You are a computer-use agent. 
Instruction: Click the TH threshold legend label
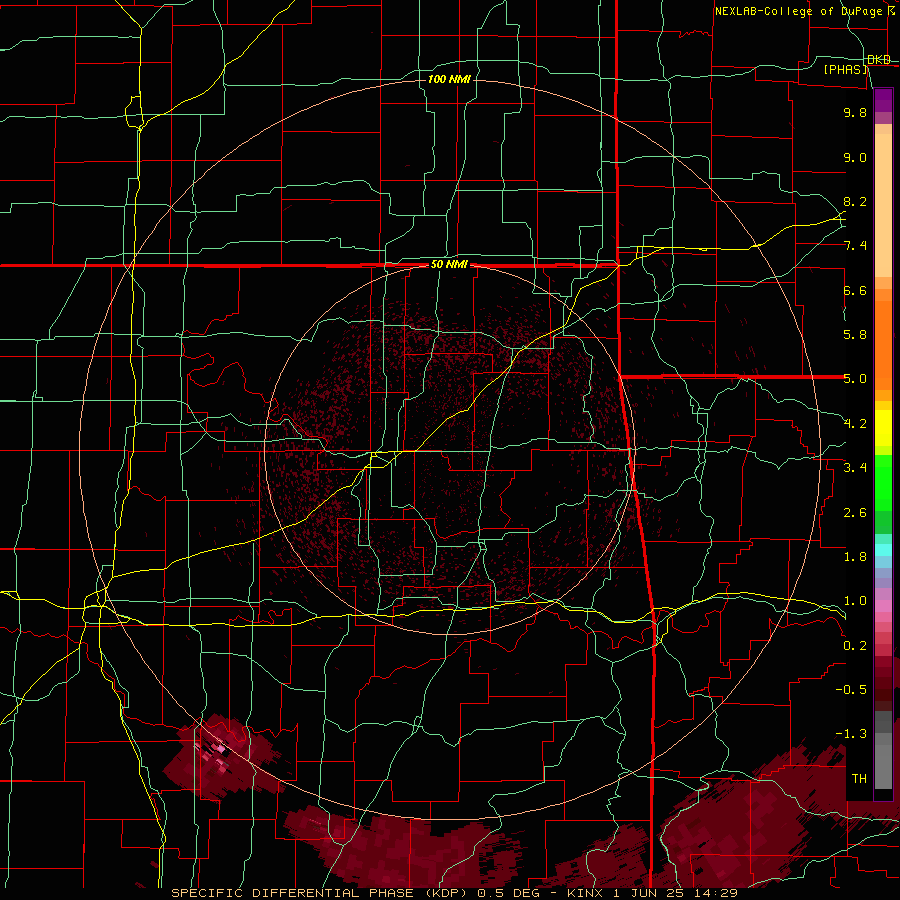point(859,779)
